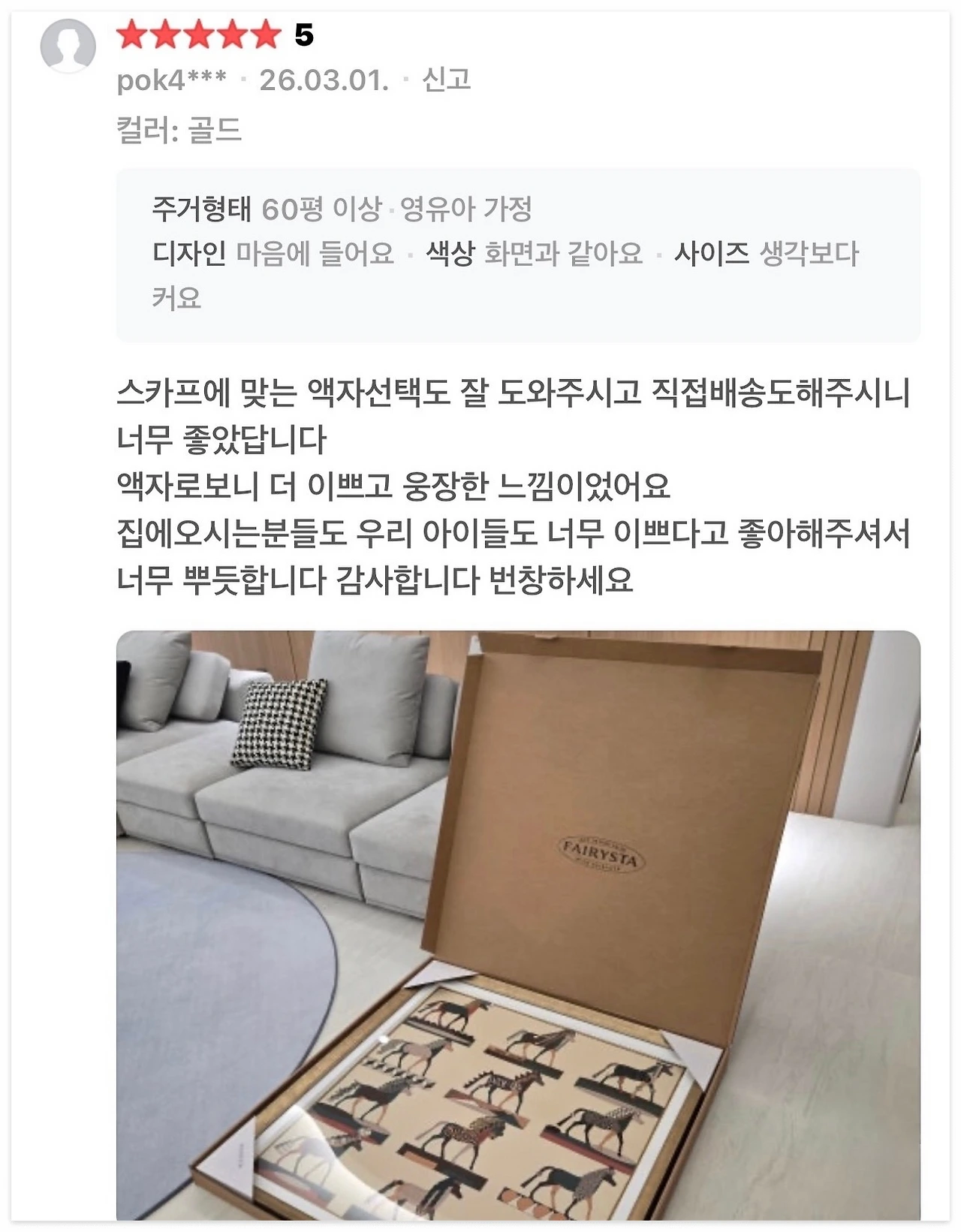
Task: Click the FAIRYSTA logo on the box
Action: click(598, 855)
